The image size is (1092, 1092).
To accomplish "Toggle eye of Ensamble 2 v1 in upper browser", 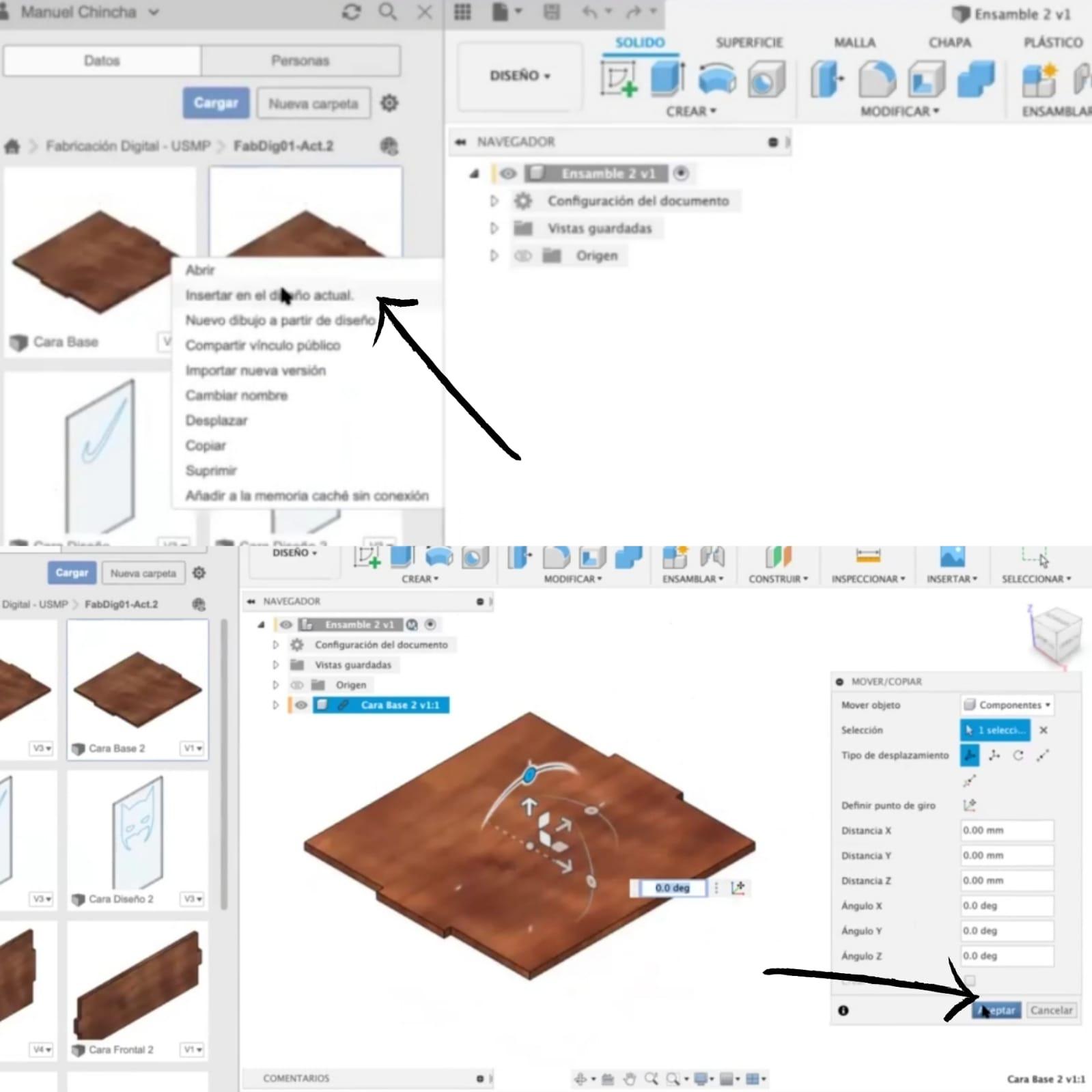I will [x=508, y=173].
